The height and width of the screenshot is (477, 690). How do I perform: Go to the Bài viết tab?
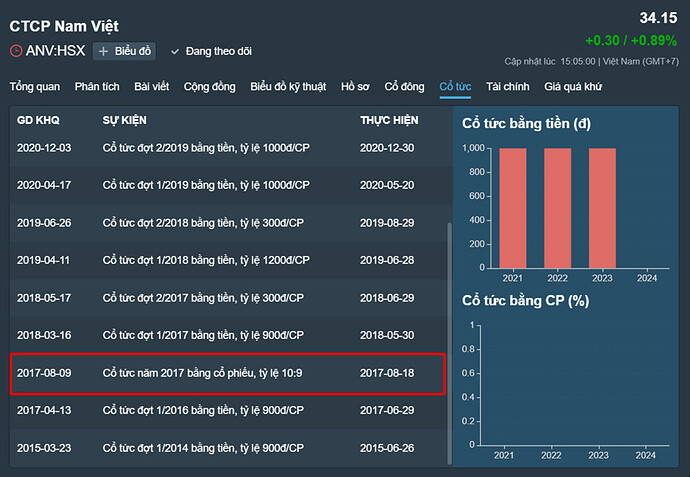151,86
